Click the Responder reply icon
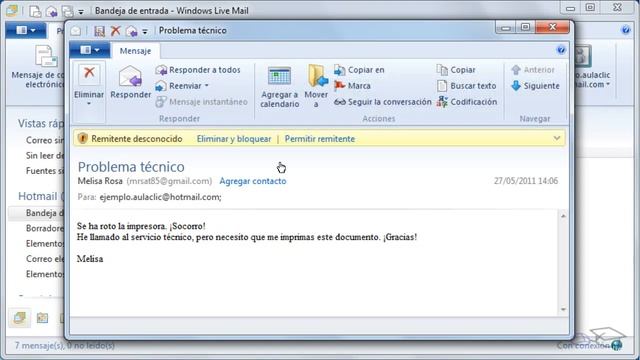 (130, 76)
